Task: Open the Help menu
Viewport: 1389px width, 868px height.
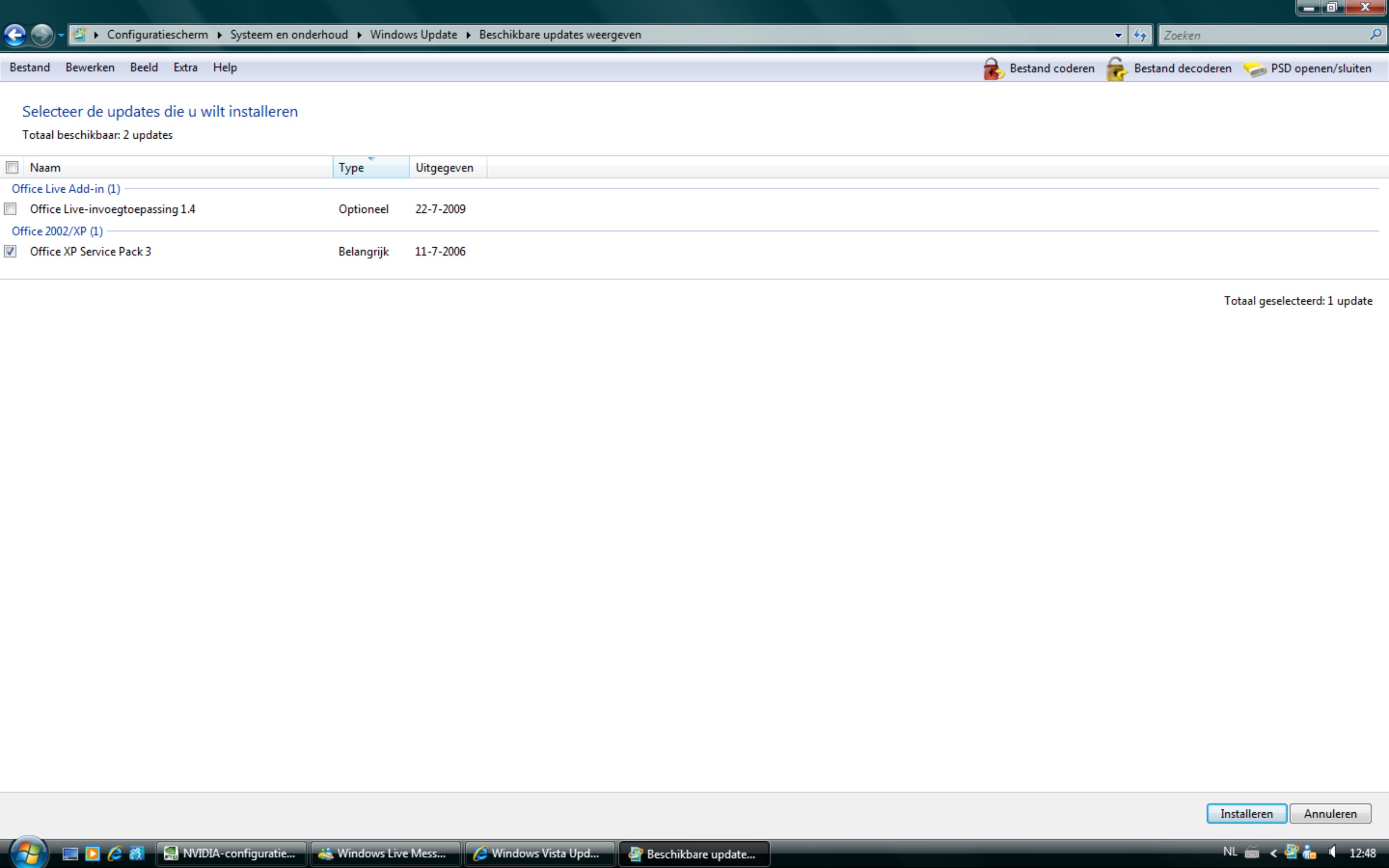Action: click(x=225, y=67)
